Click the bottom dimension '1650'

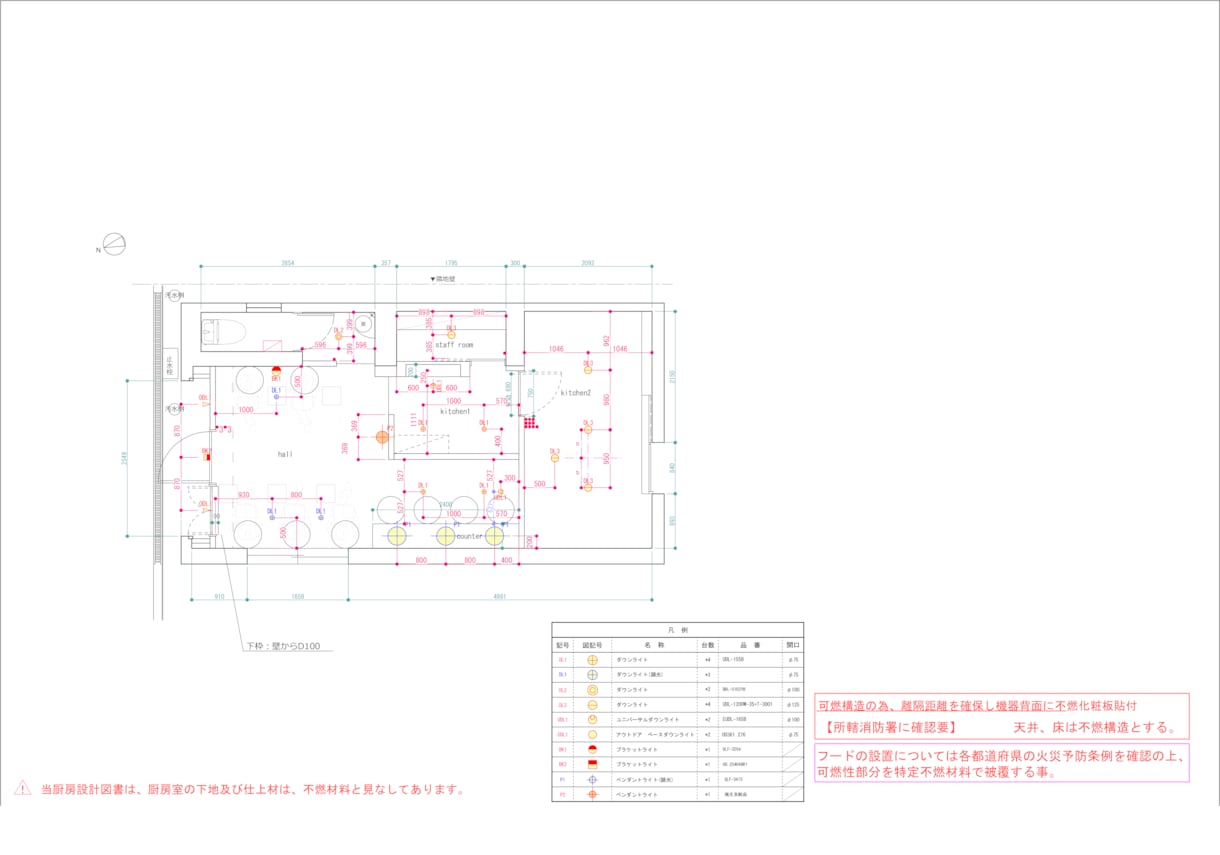[x=297, y=597]
